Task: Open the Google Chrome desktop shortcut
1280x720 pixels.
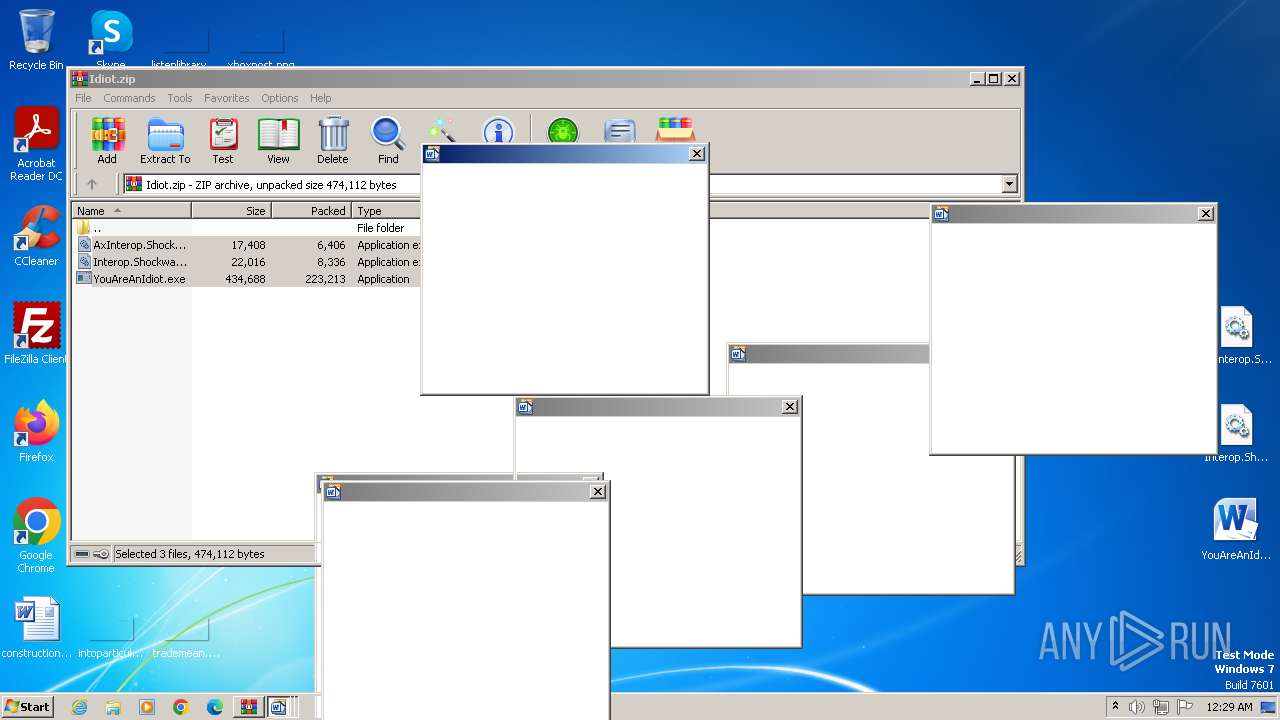Action: (36, 535)
